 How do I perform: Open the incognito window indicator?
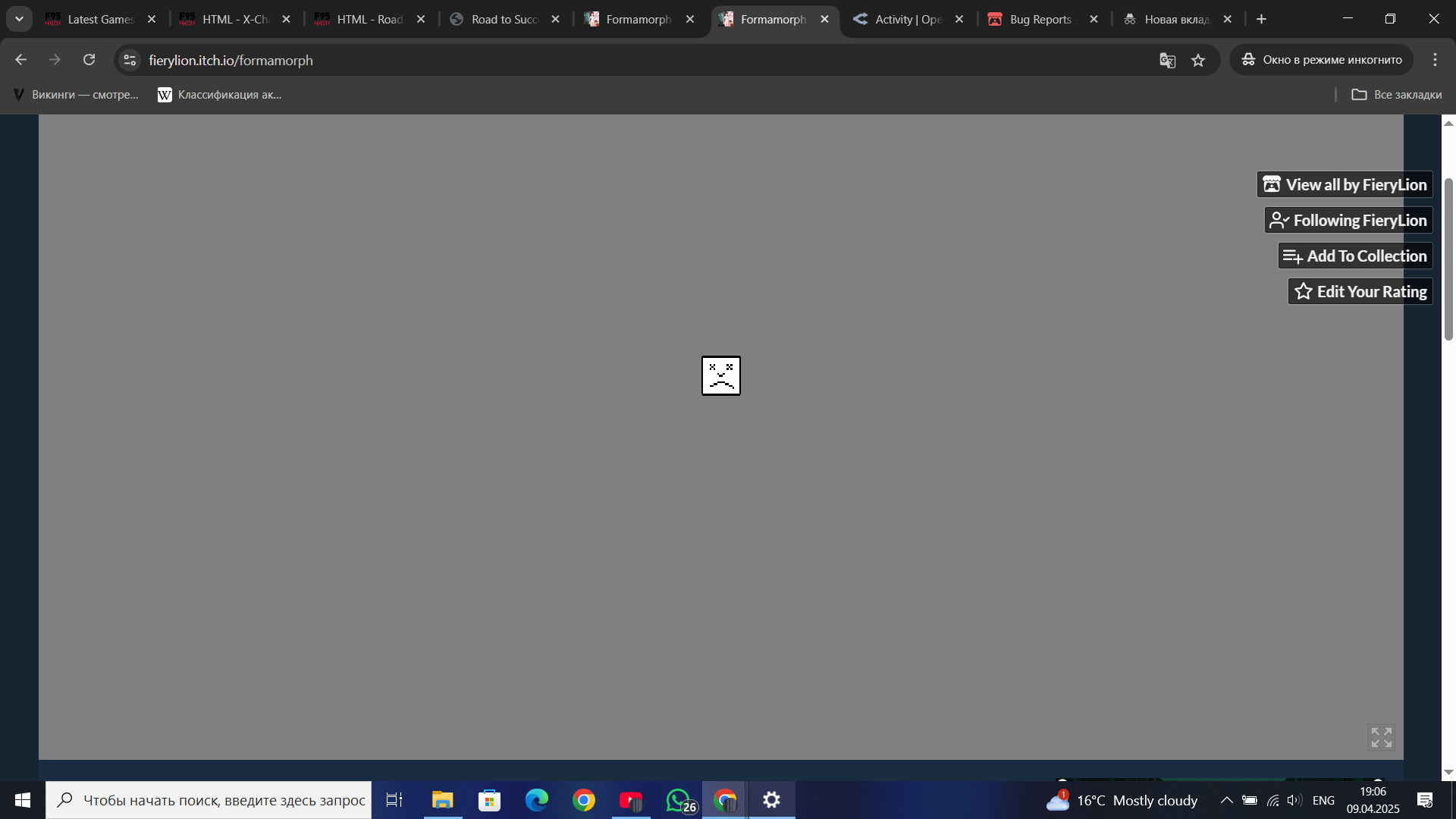(x=1322, y=60)
